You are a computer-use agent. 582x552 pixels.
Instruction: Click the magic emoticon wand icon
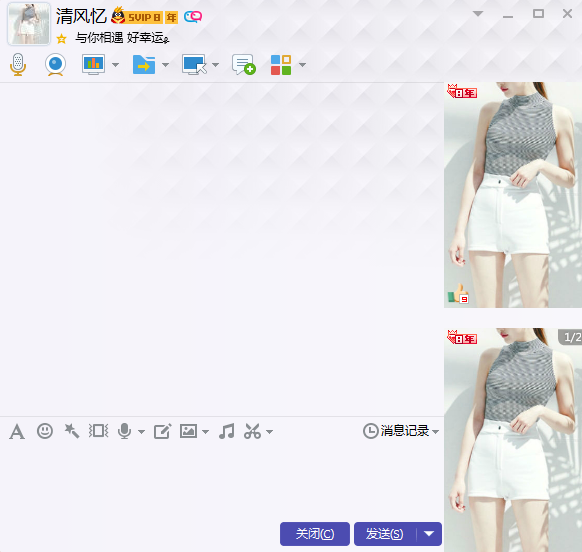tap(72, 431)
